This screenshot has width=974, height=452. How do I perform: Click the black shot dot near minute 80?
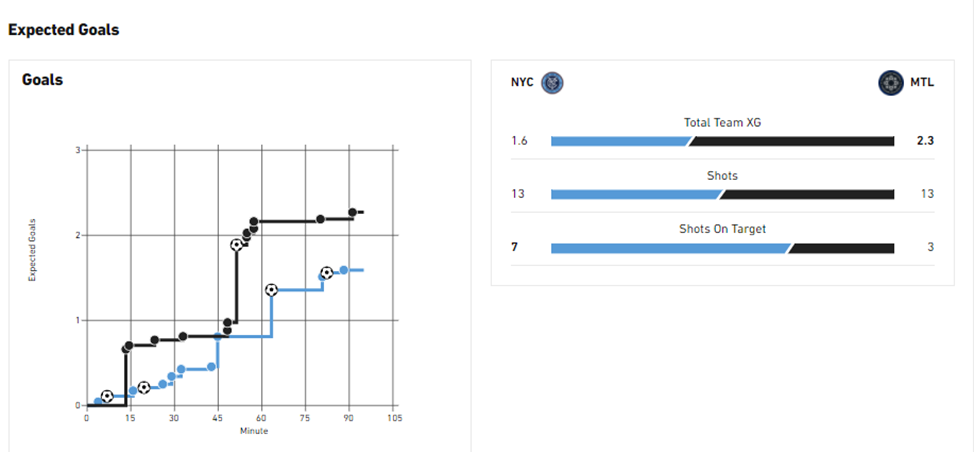pyautogui.click(x=321, y=219)
